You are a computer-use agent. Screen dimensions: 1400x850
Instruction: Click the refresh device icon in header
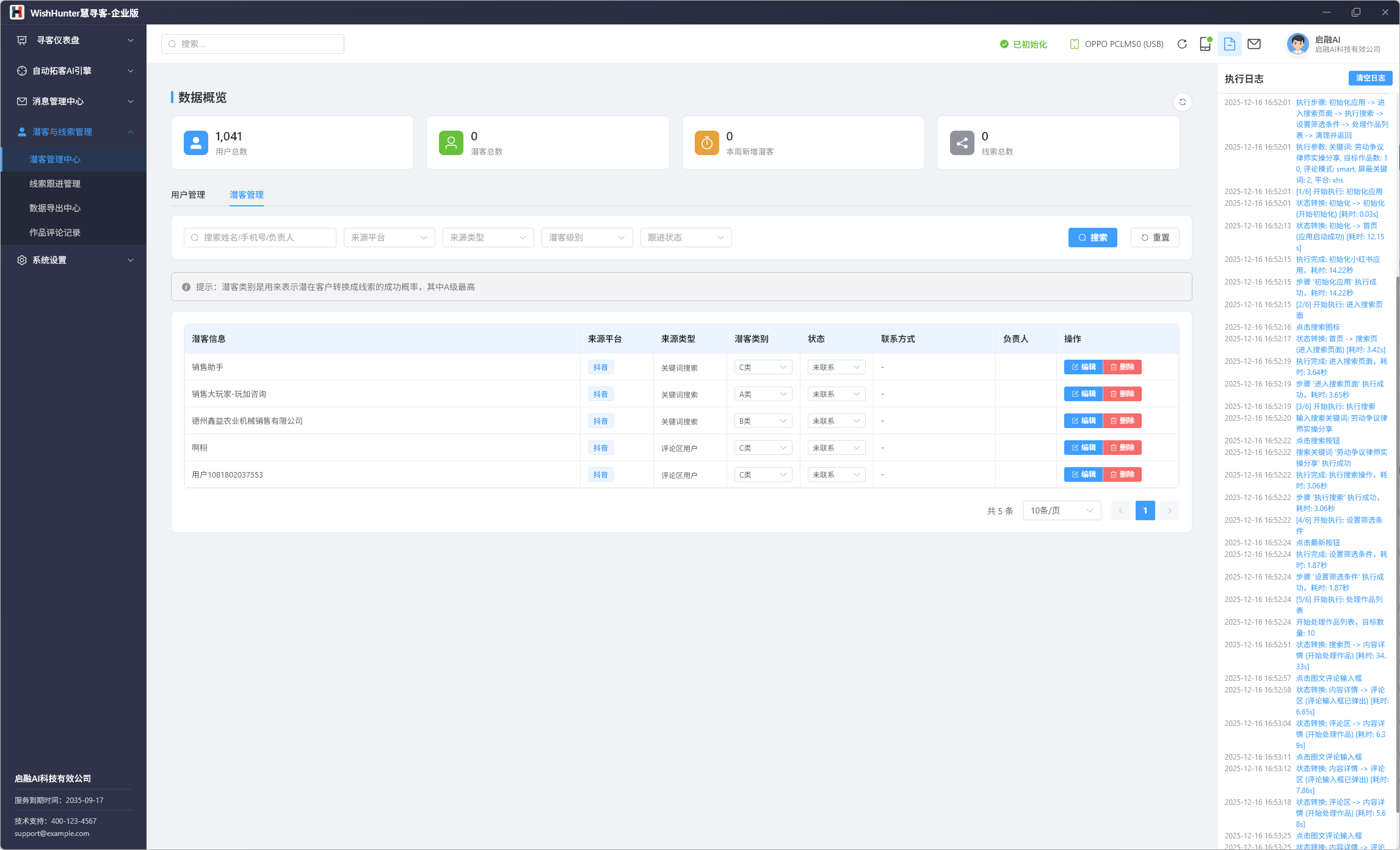1182,44
